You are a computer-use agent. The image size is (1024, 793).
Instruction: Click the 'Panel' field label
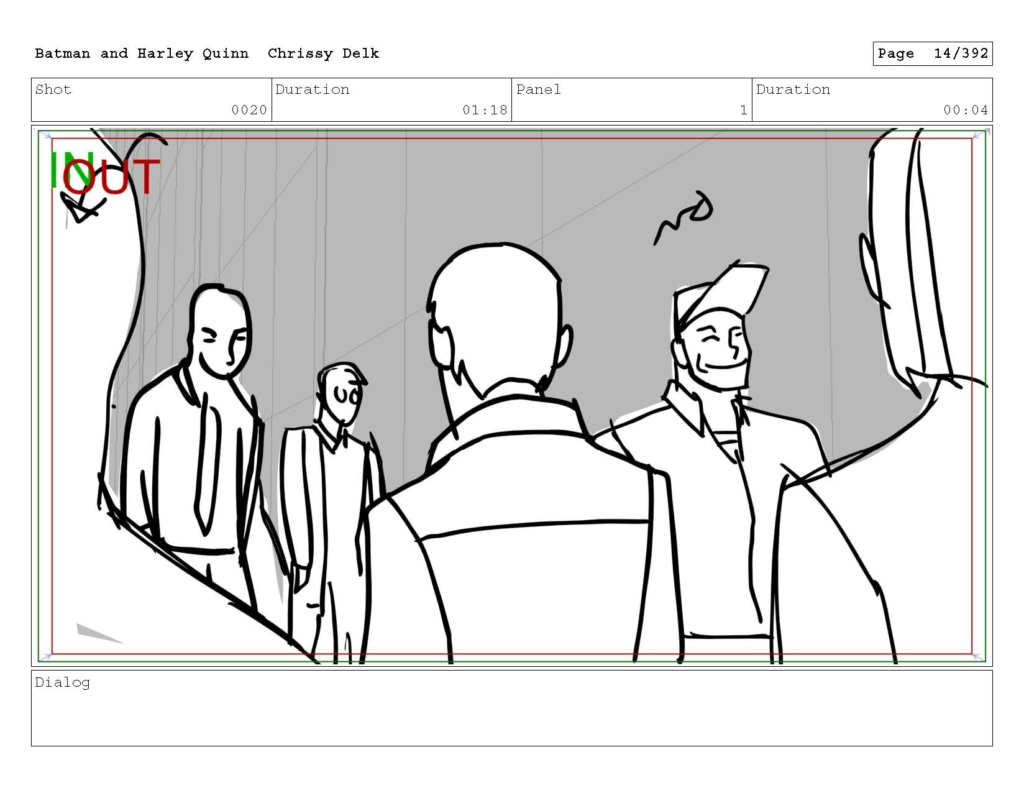click(x=538, y=89)
